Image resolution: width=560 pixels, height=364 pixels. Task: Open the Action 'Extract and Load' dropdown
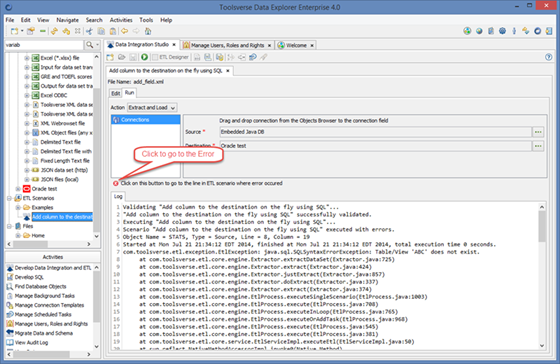coord(152,108)
